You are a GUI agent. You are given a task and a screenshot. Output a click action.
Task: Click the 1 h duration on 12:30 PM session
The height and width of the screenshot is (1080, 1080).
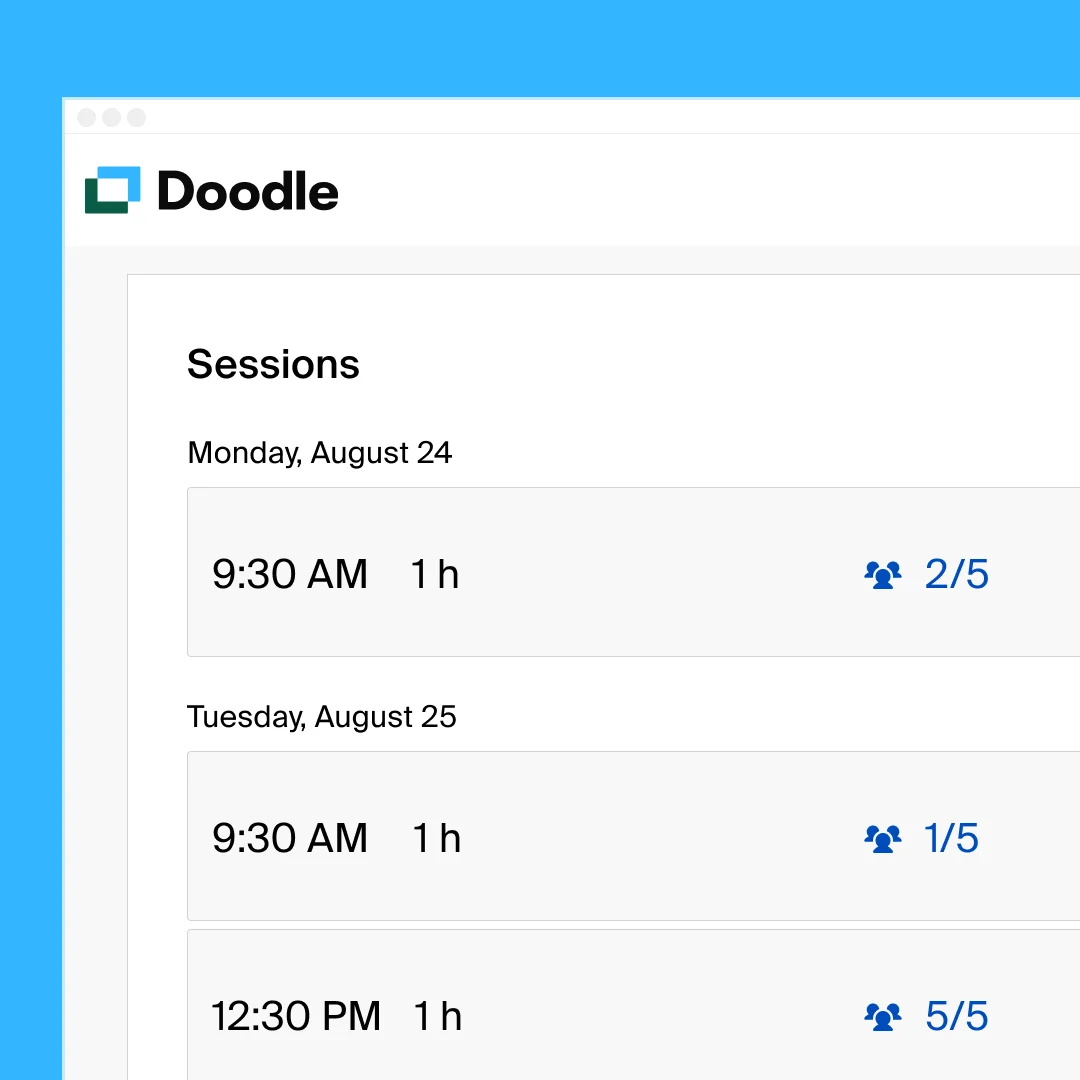[438, 1017]
